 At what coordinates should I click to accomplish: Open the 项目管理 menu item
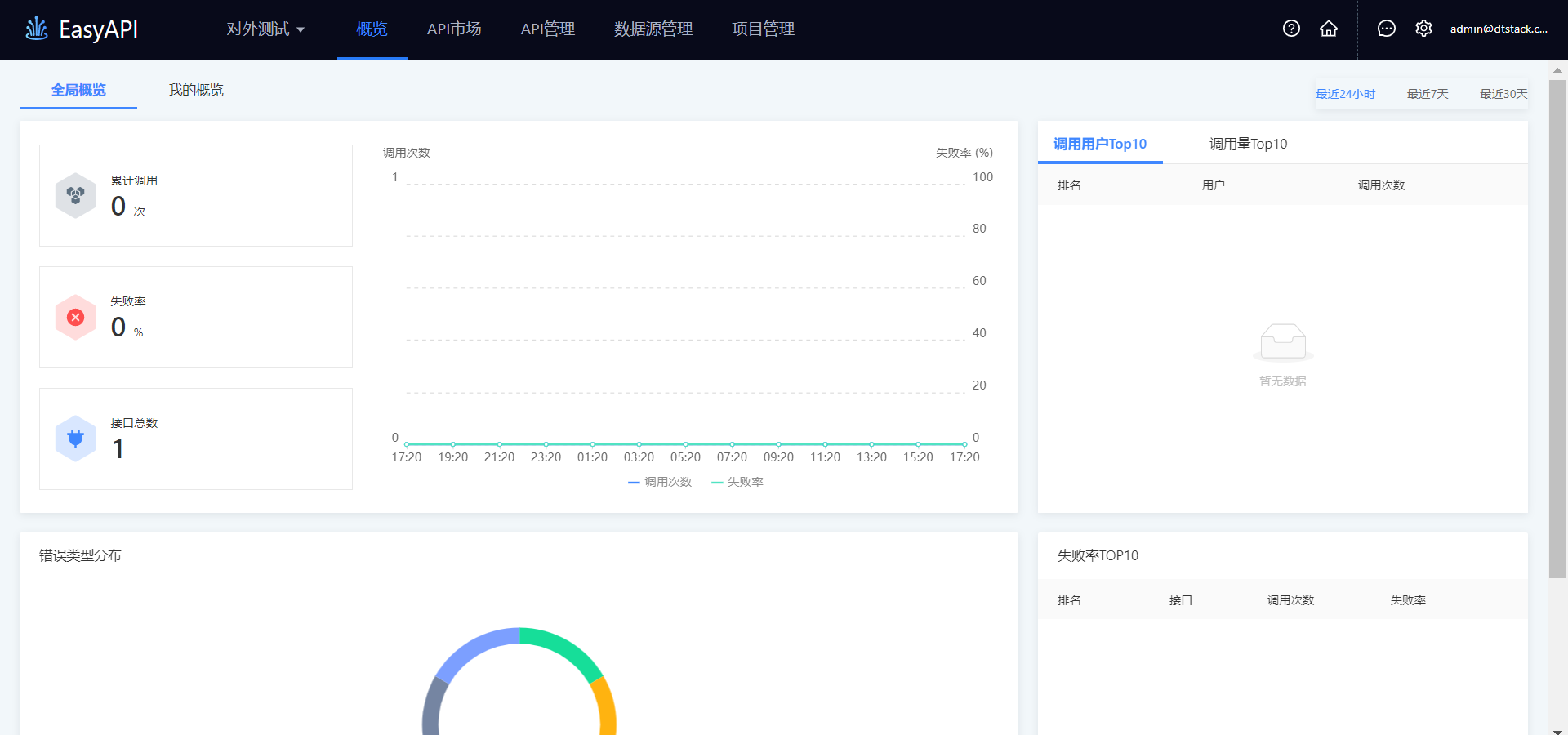(x=763, y=29)
